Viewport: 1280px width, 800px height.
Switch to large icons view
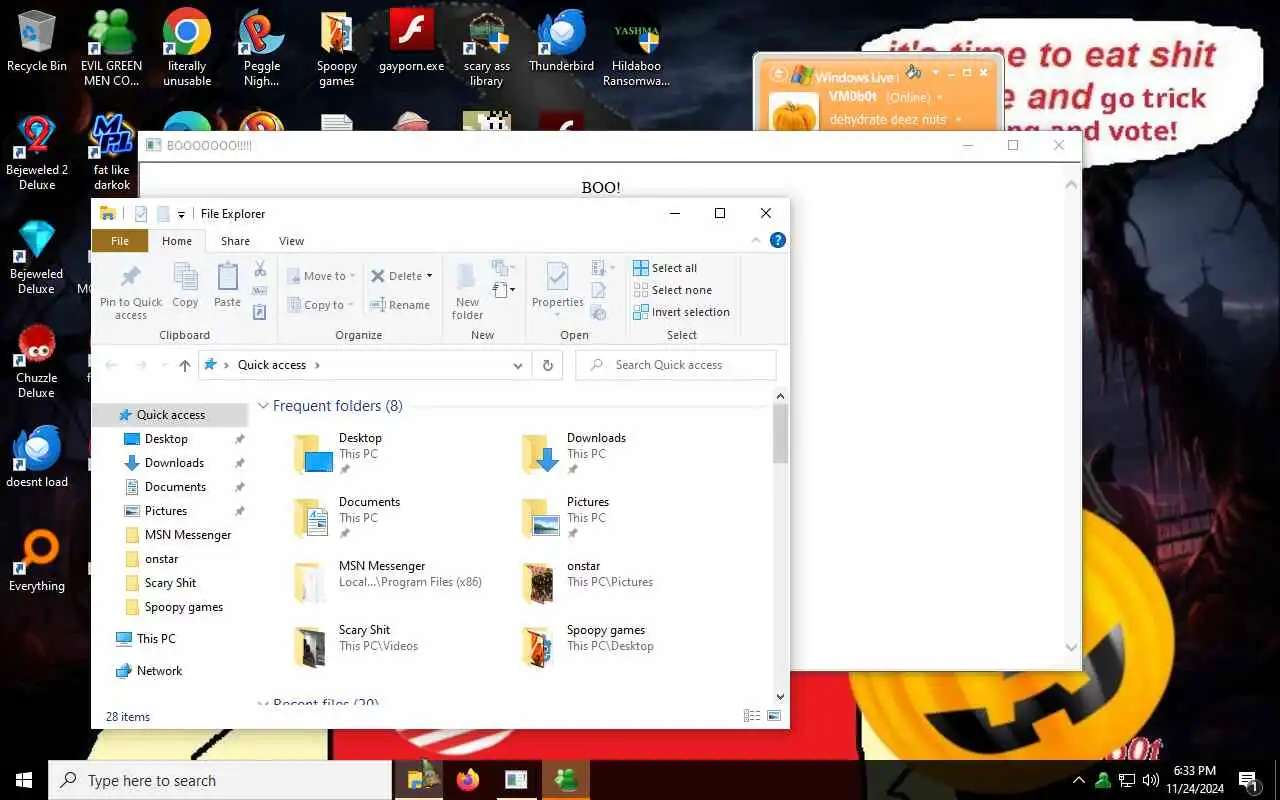[x=774, y=716]
